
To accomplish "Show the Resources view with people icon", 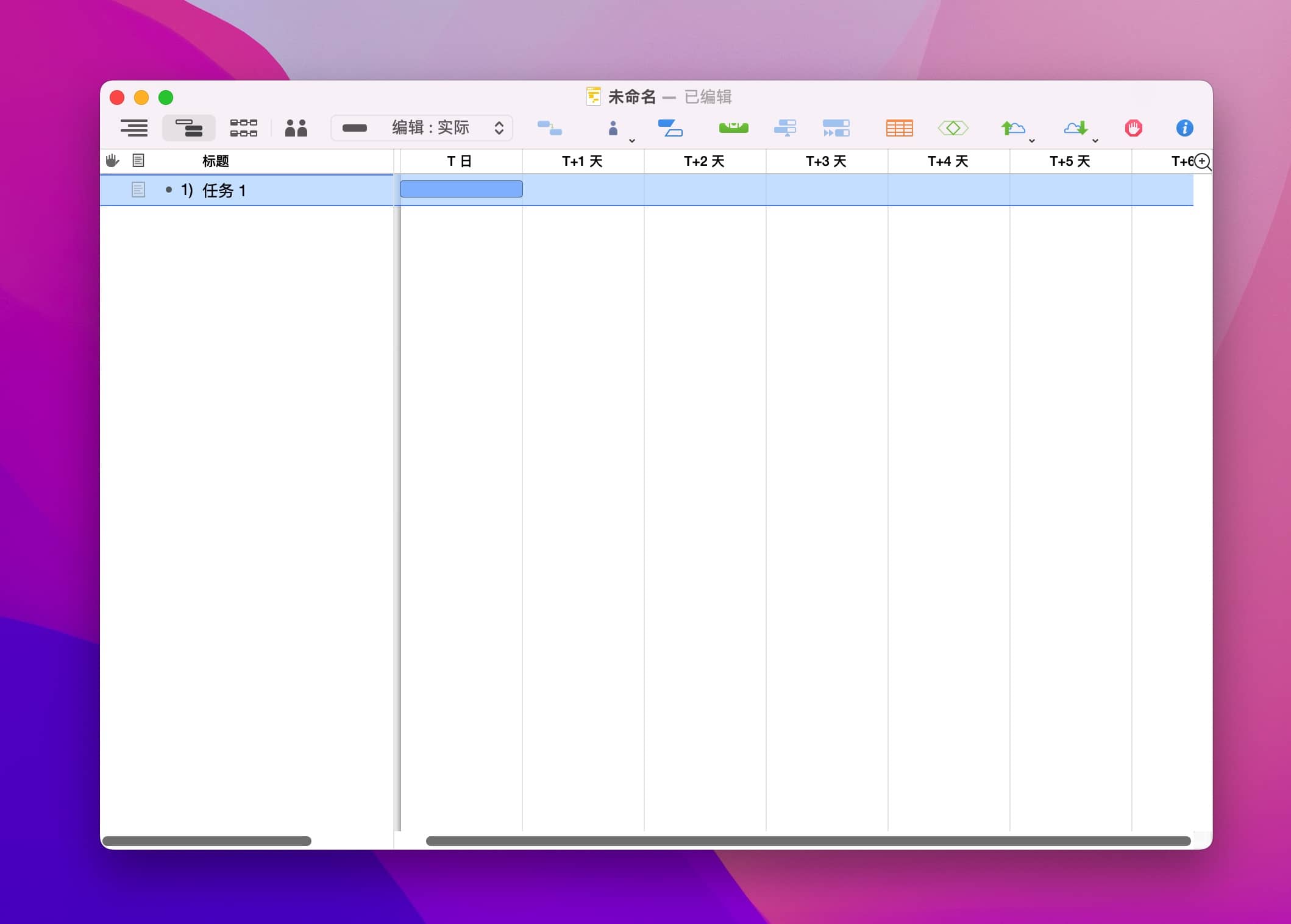I will coord(296,128).
